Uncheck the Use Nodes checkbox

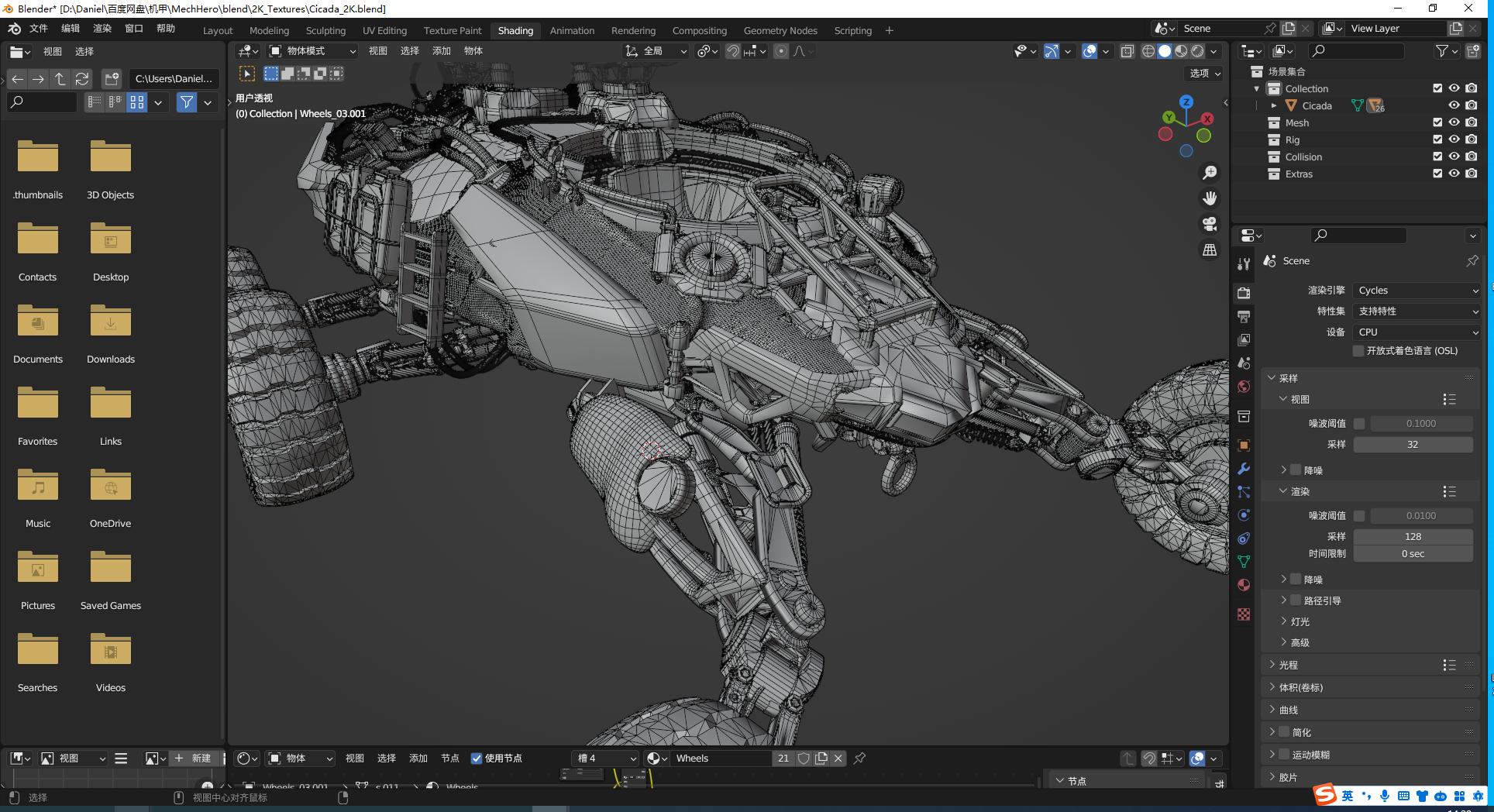(x=477, y=759)
